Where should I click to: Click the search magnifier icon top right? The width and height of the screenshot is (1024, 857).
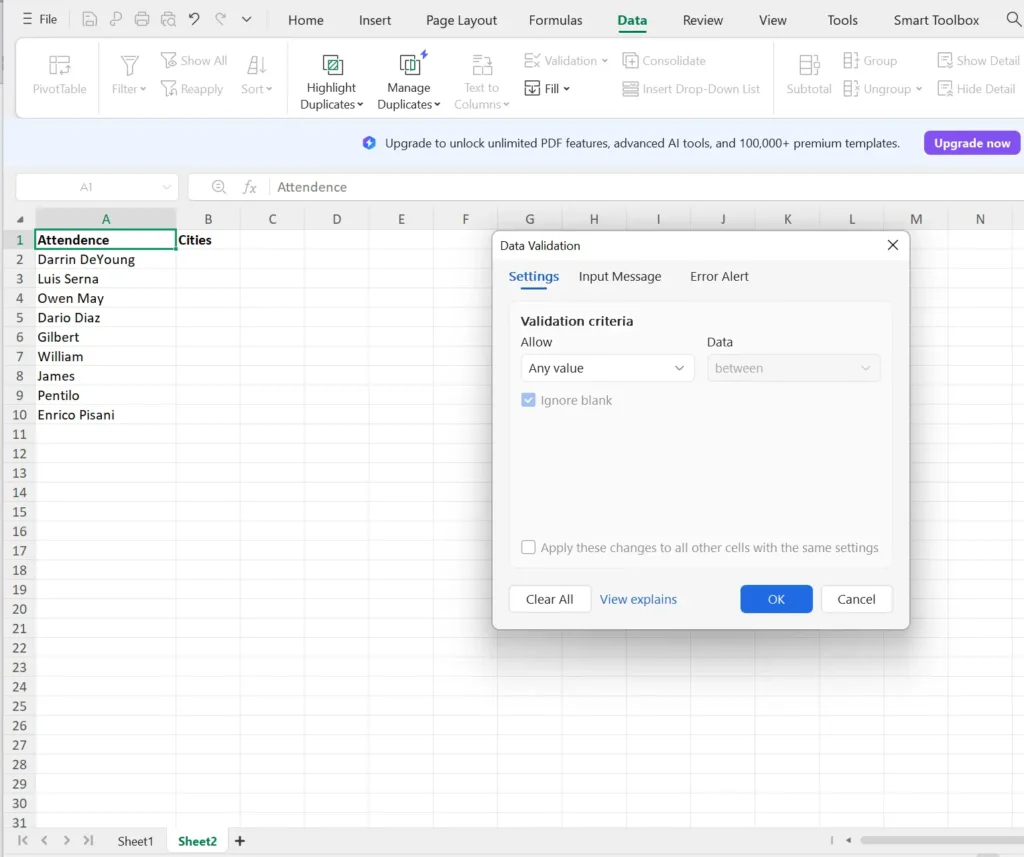tap(1013, 19)
